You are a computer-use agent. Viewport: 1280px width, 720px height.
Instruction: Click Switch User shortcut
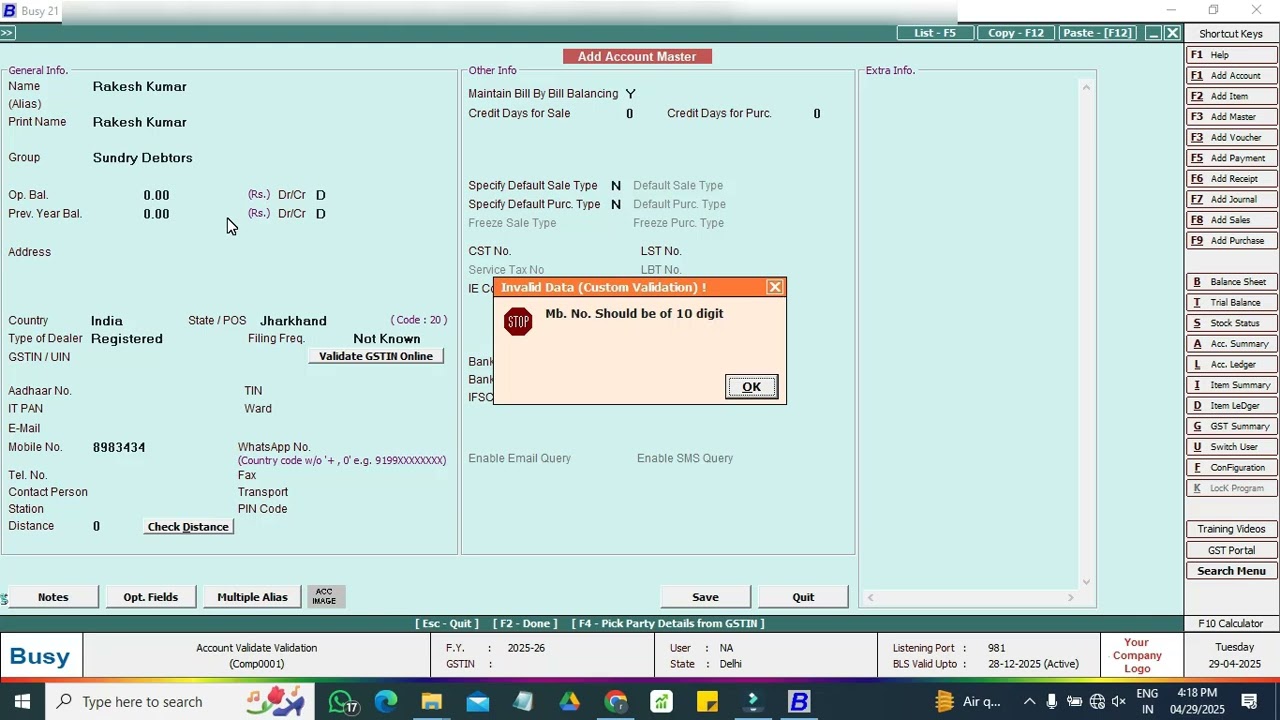pos(1231,447)
